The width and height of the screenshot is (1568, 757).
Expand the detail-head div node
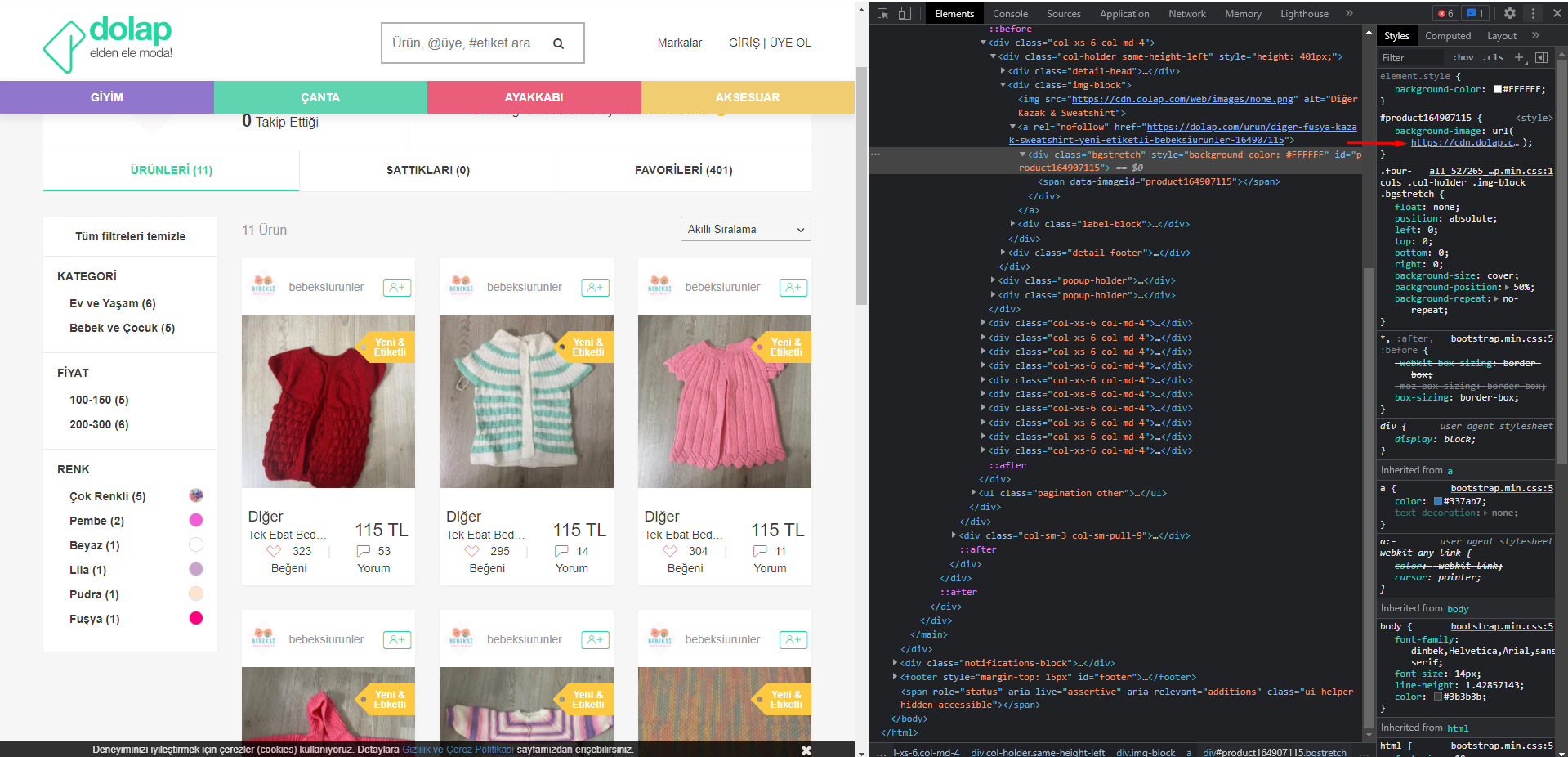click(1003, 71)
